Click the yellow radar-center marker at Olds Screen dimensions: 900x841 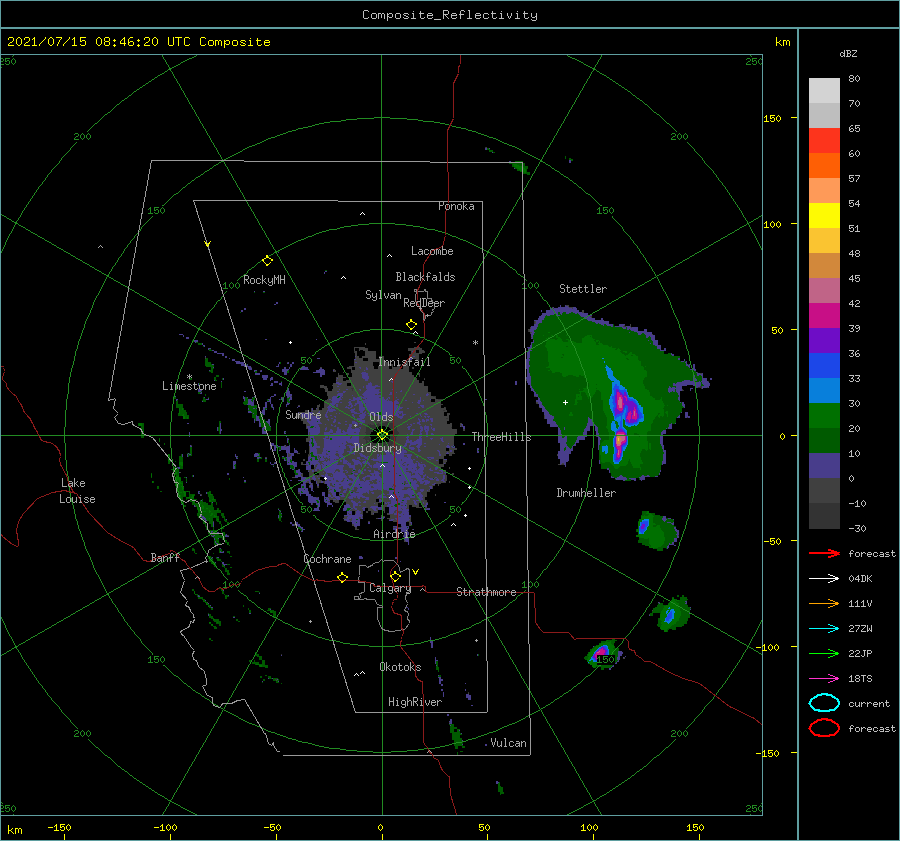(382, 435)
